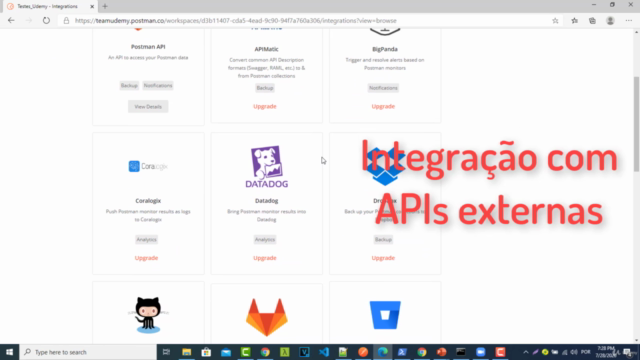Viewport: 640px width, 360px height.
Task: Open a new browser tab
Action: point(105,6)
